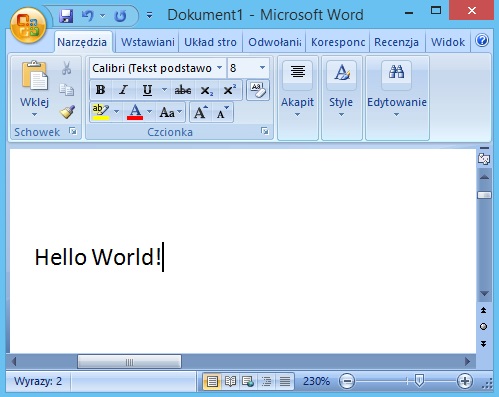This screenshot has height=397, width=499.
Task: Open the Narzędzia tab
Action: (82, 42)
